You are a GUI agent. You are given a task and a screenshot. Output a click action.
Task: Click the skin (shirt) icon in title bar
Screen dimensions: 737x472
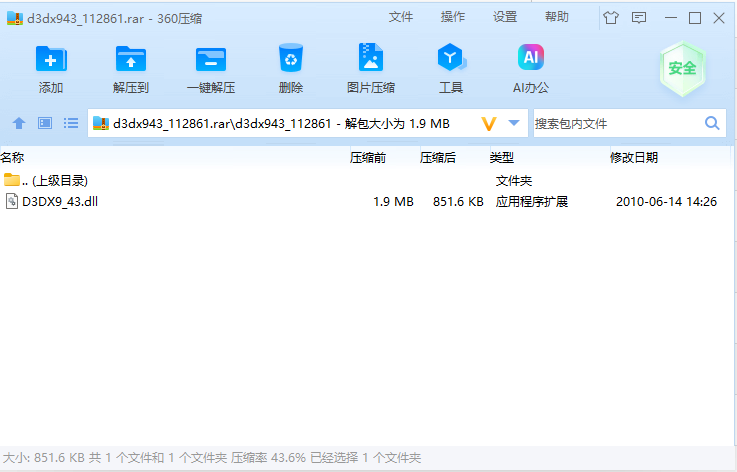[x=611, y=18]
